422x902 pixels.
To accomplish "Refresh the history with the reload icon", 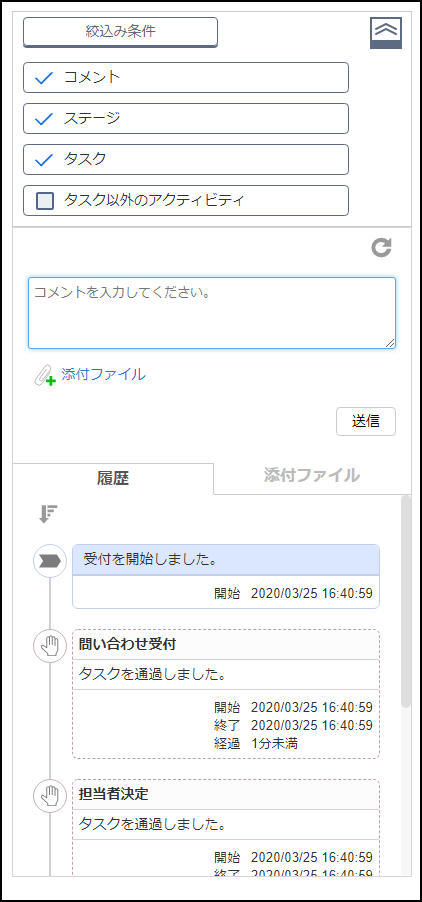I will 381,247.
